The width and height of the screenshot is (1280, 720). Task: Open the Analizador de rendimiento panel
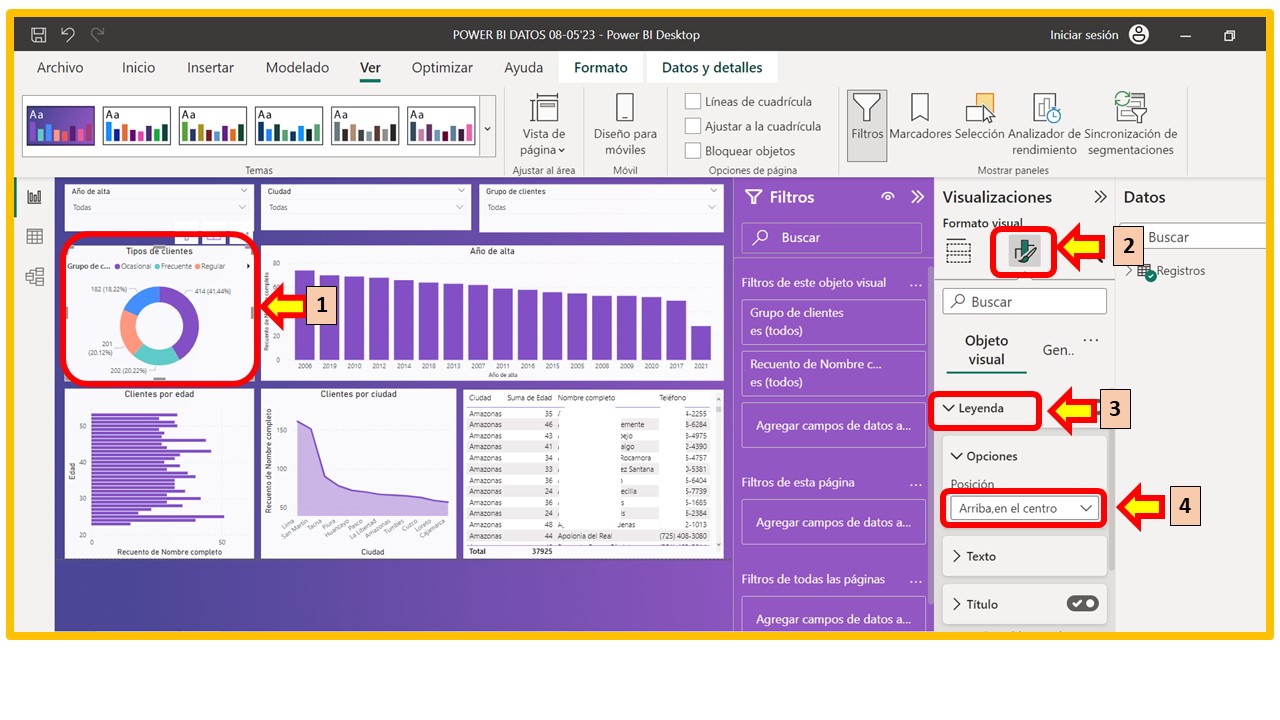click(x=1045, y=125)
